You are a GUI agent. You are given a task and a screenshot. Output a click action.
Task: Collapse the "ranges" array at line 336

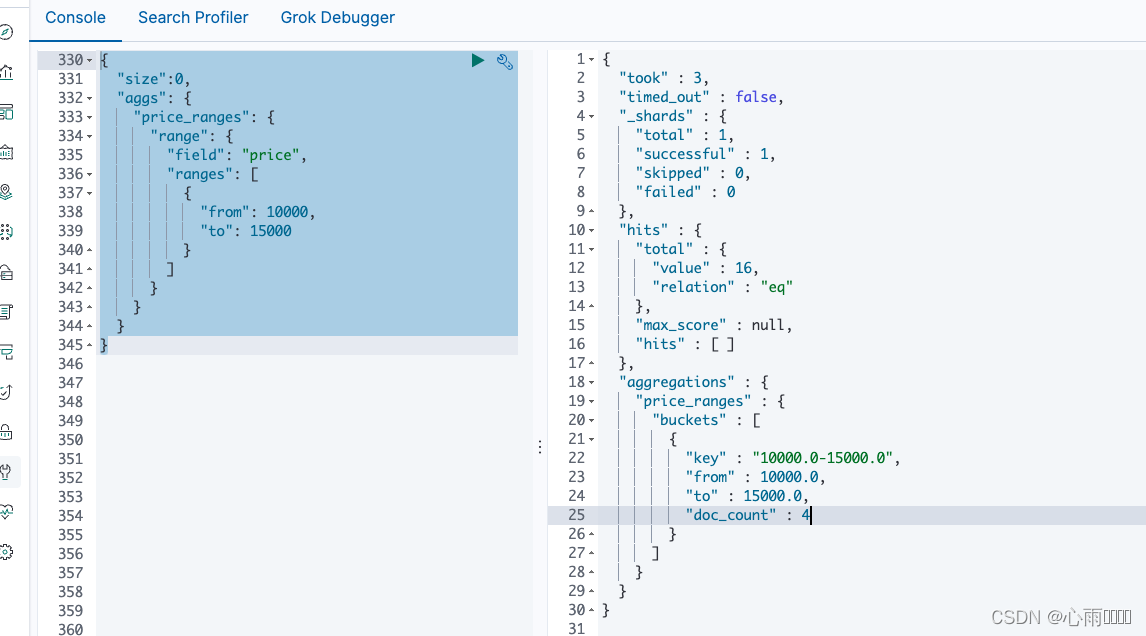pos(90,174)
